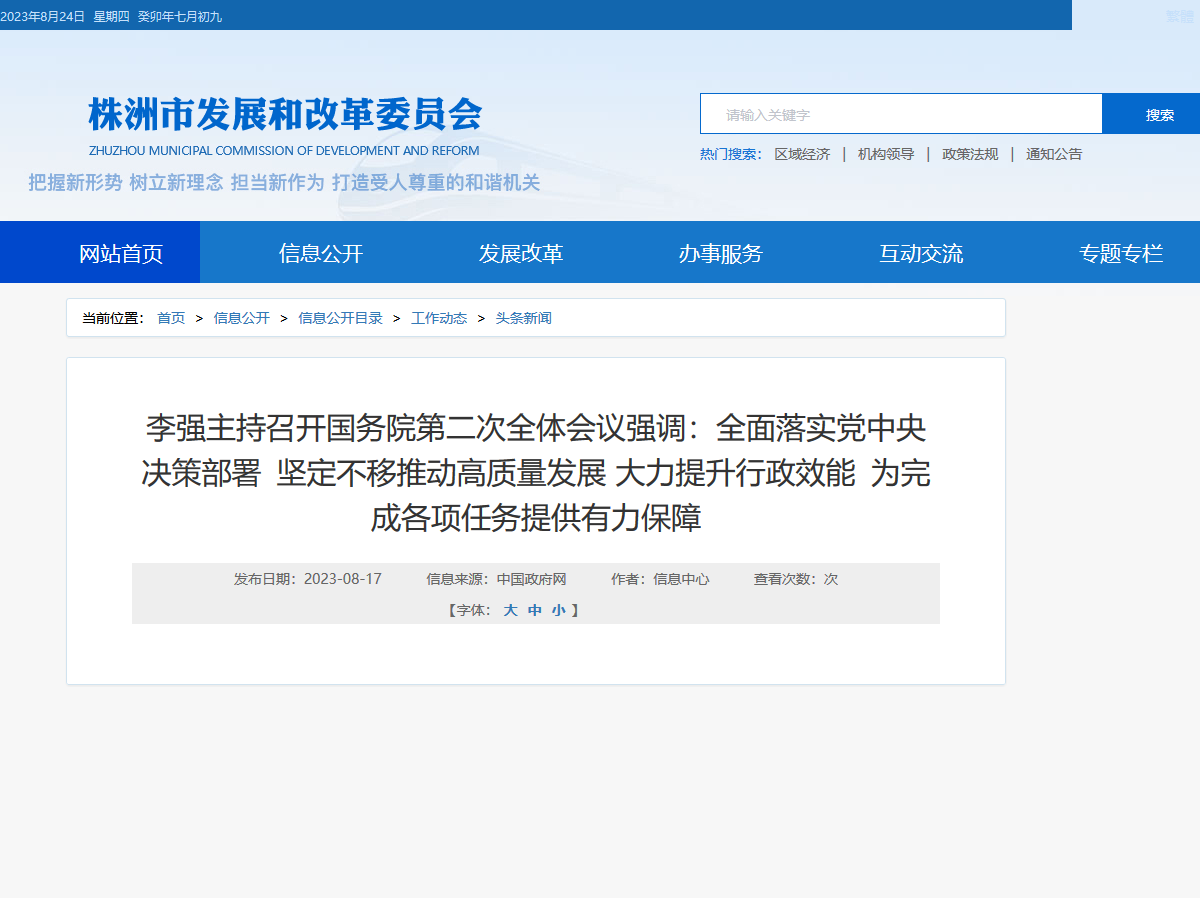Go to 发展改革 in the nav bar
Screen dimensions: 1200x898
pyautogui.click(x=520, y=252)
